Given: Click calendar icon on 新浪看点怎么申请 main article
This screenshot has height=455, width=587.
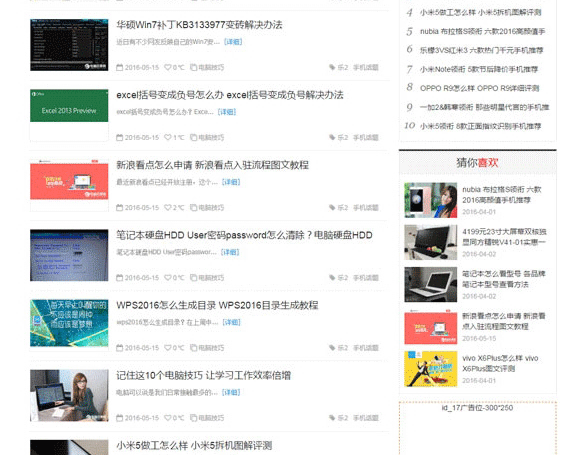Looking at the screenshot, I should [119, 207].
